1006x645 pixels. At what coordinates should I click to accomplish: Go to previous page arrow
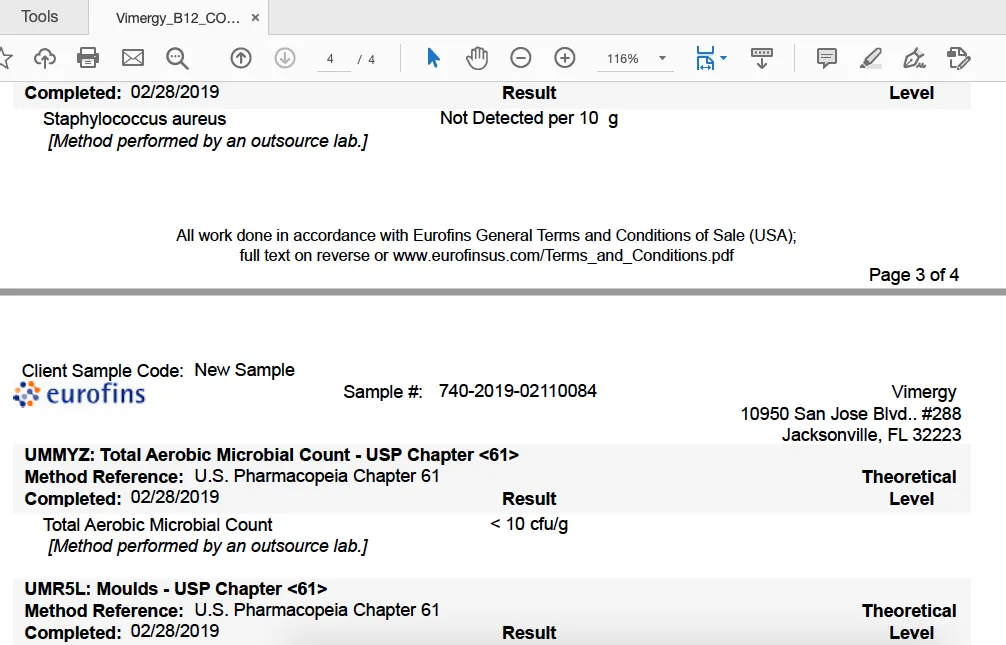[x=241, y=58]
